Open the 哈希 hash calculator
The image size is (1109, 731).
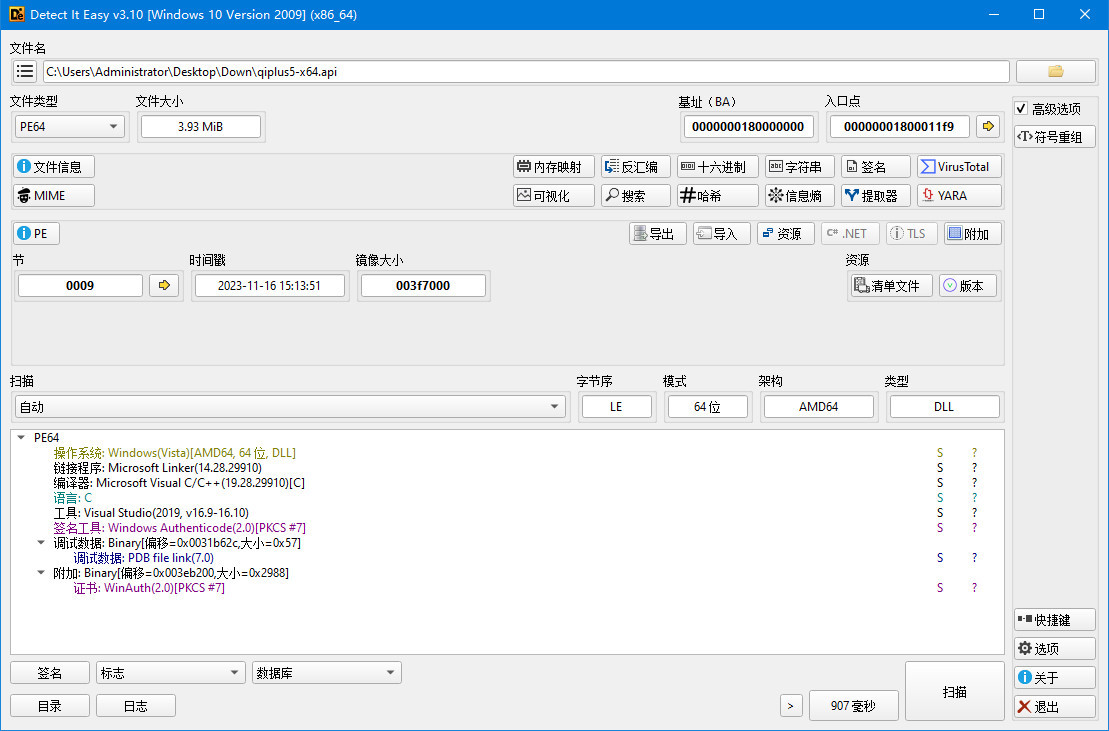coord(717,195)
